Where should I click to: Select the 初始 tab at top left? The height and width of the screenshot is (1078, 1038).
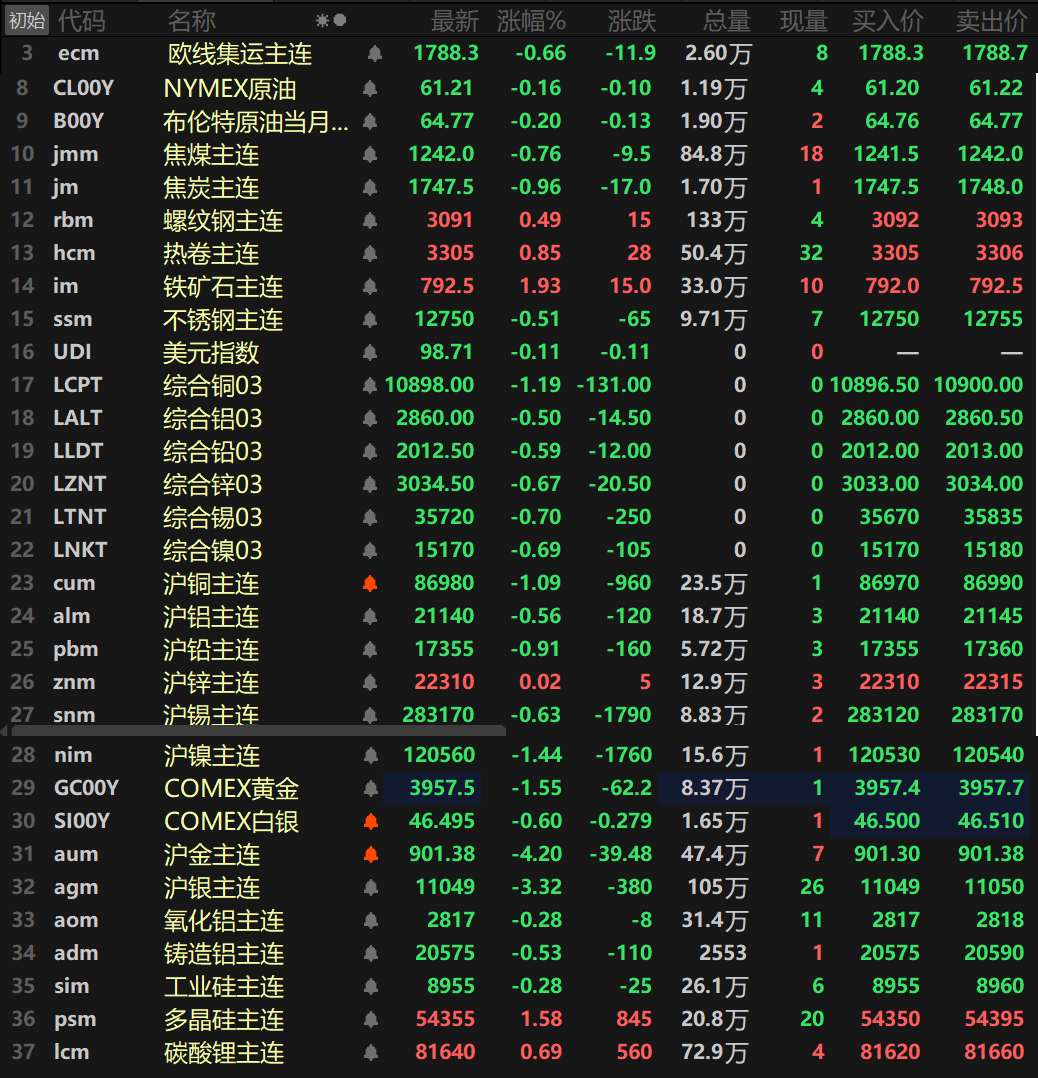pyautogui.click(x=26, y=20)
